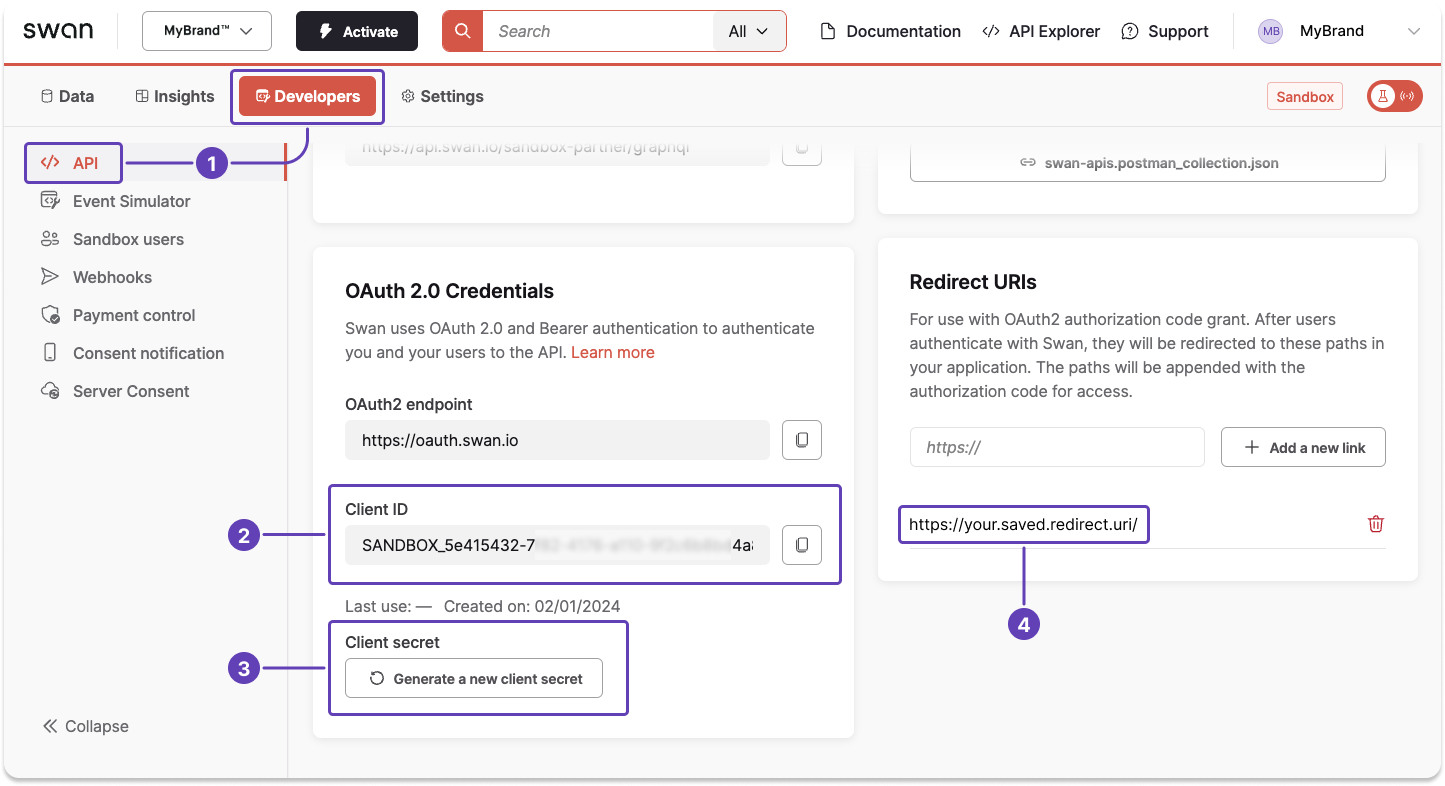Delete the saved redirect URI via trash icon
The image size is (1445, 786).
1376,523
